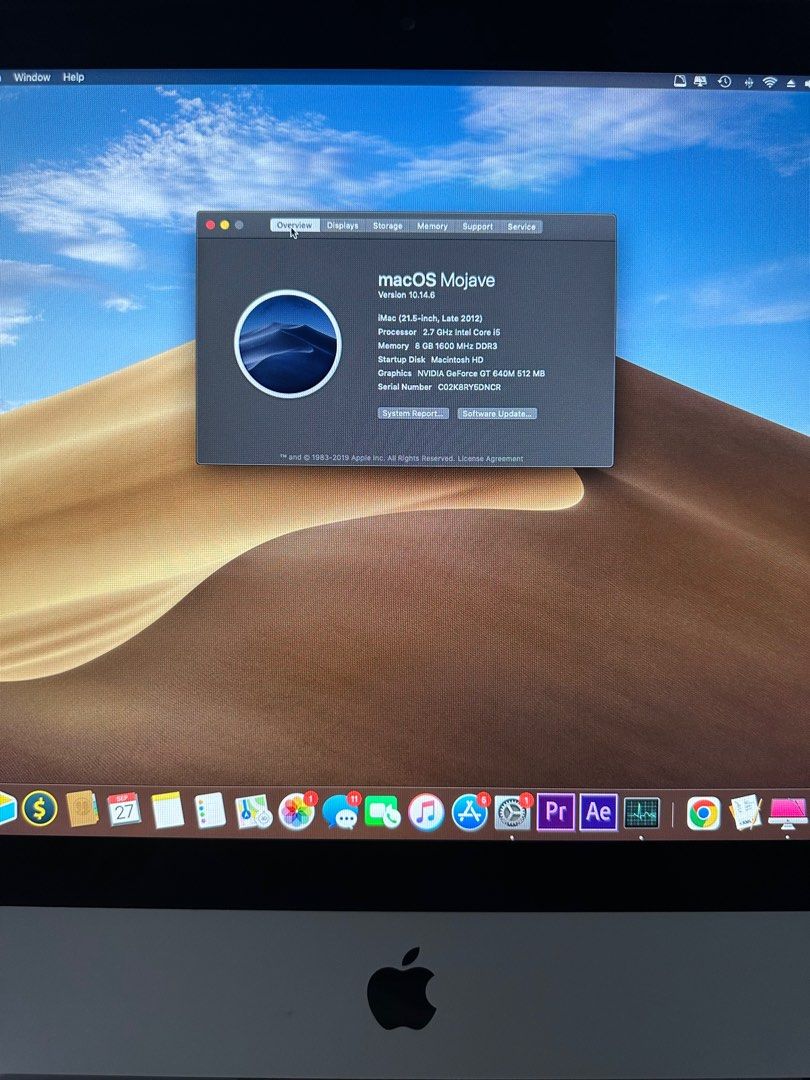
Task: Click the Macintosh HD startup disk text
Action: (457, 360)
